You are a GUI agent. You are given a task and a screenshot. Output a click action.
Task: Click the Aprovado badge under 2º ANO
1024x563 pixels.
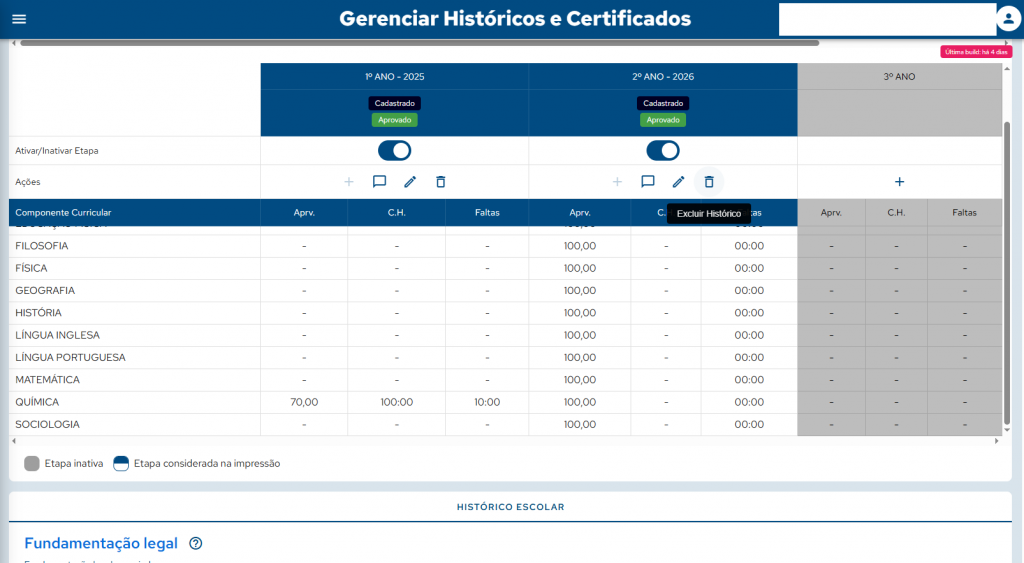663,120
